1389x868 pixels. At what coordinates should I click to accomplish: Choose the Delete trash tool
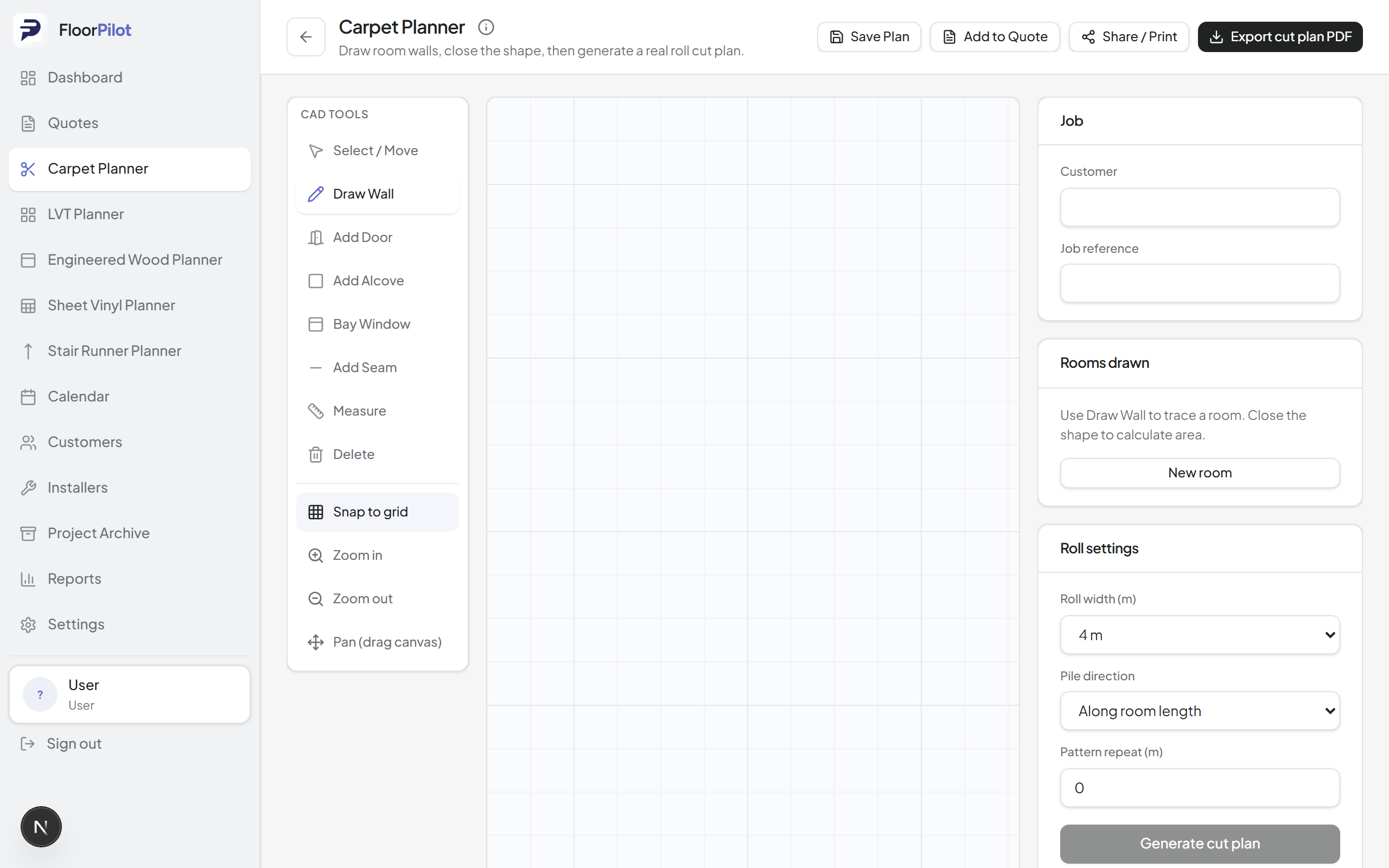tap(377, 455)
